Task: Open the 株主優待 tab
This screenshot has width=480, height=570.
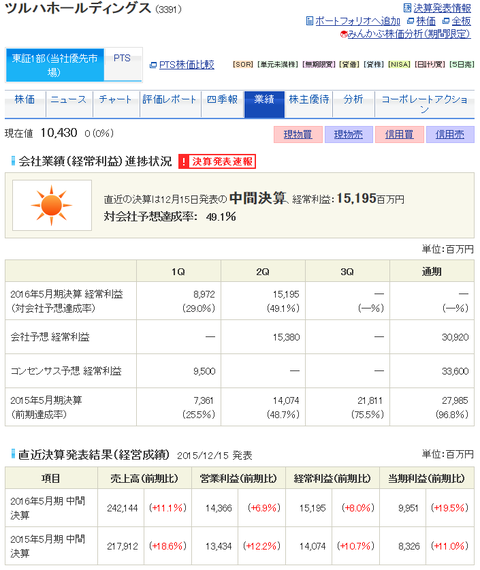Action: pyautogui.click(x=309, y=104)
